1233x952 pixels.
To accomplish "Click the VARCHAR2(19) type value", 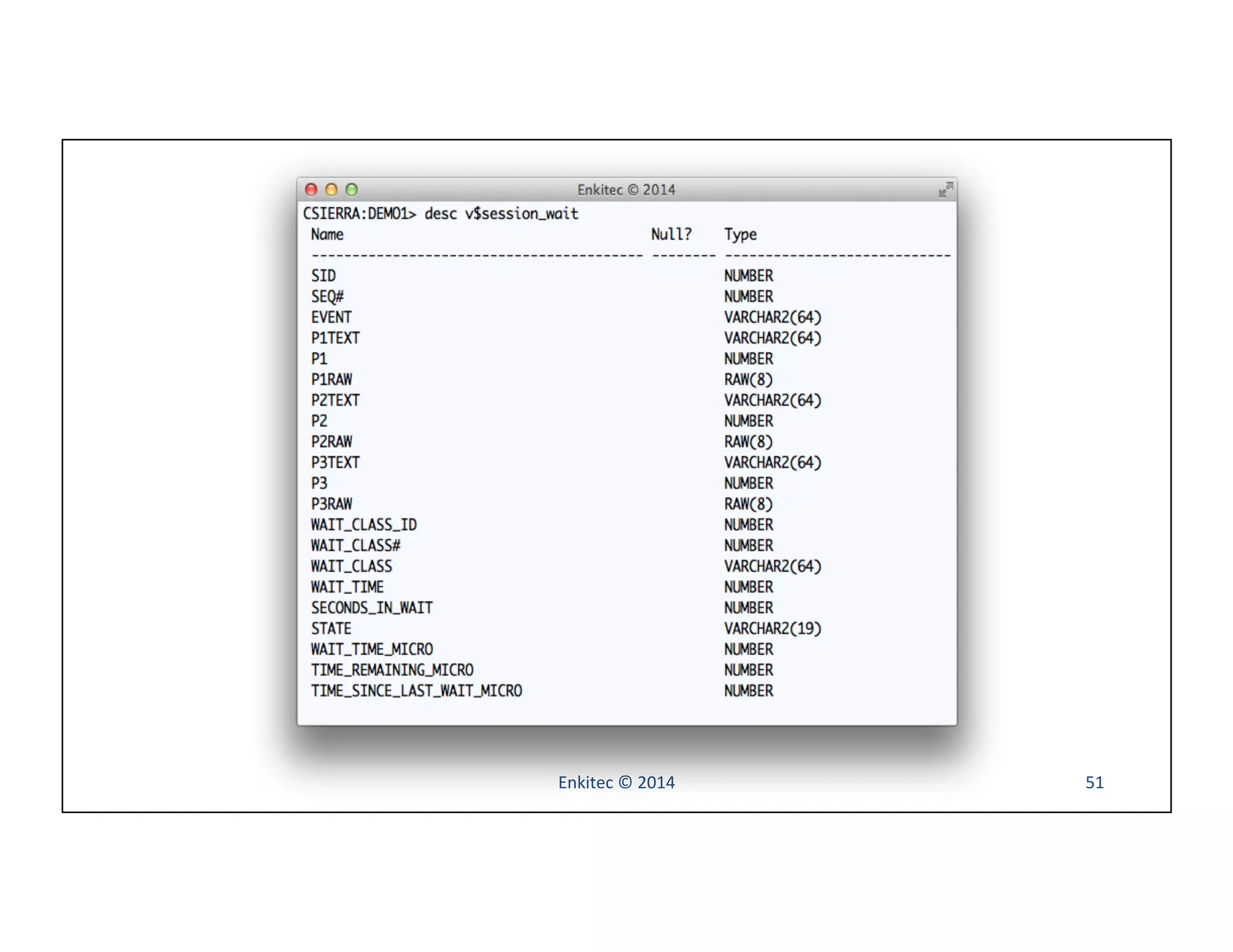I will pyautogui.click(x=772, y=628).
